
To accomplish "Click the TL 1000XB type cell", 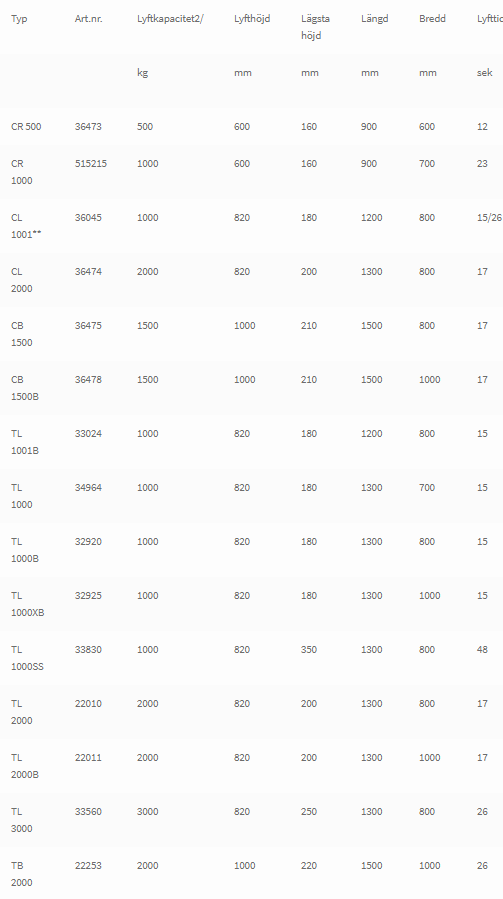I will point(28,604).
